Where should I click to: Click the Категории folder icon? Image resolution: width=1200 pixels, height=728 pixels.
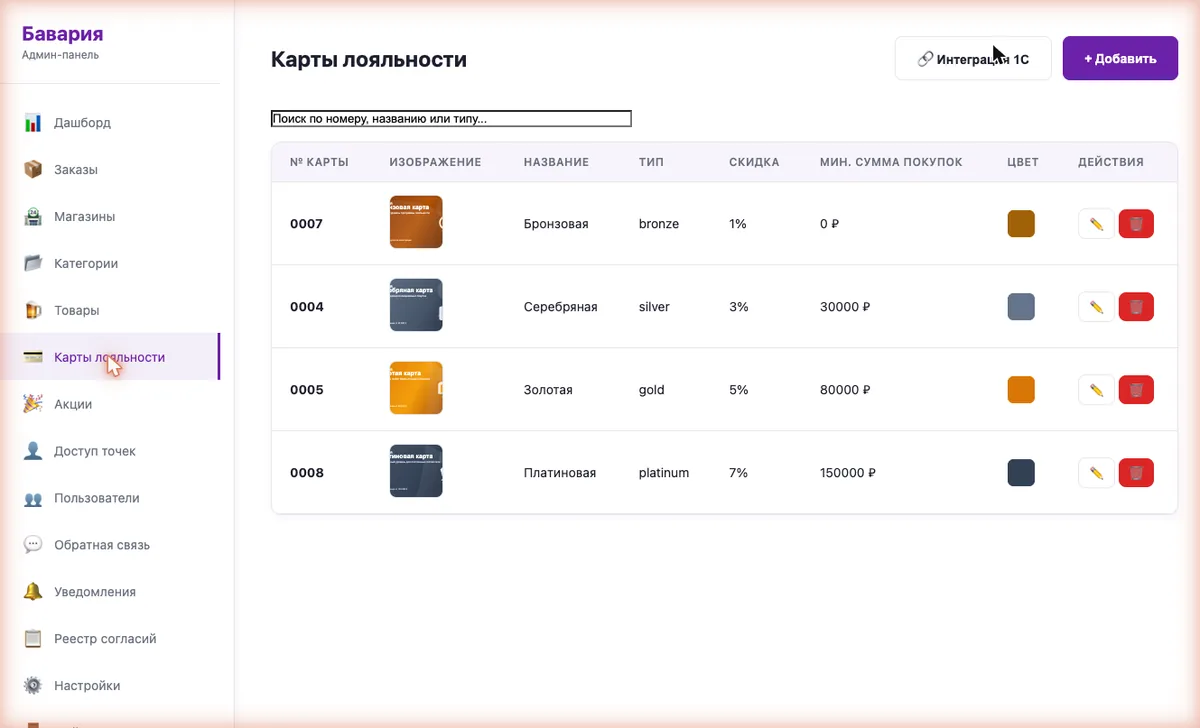(33, 264)
